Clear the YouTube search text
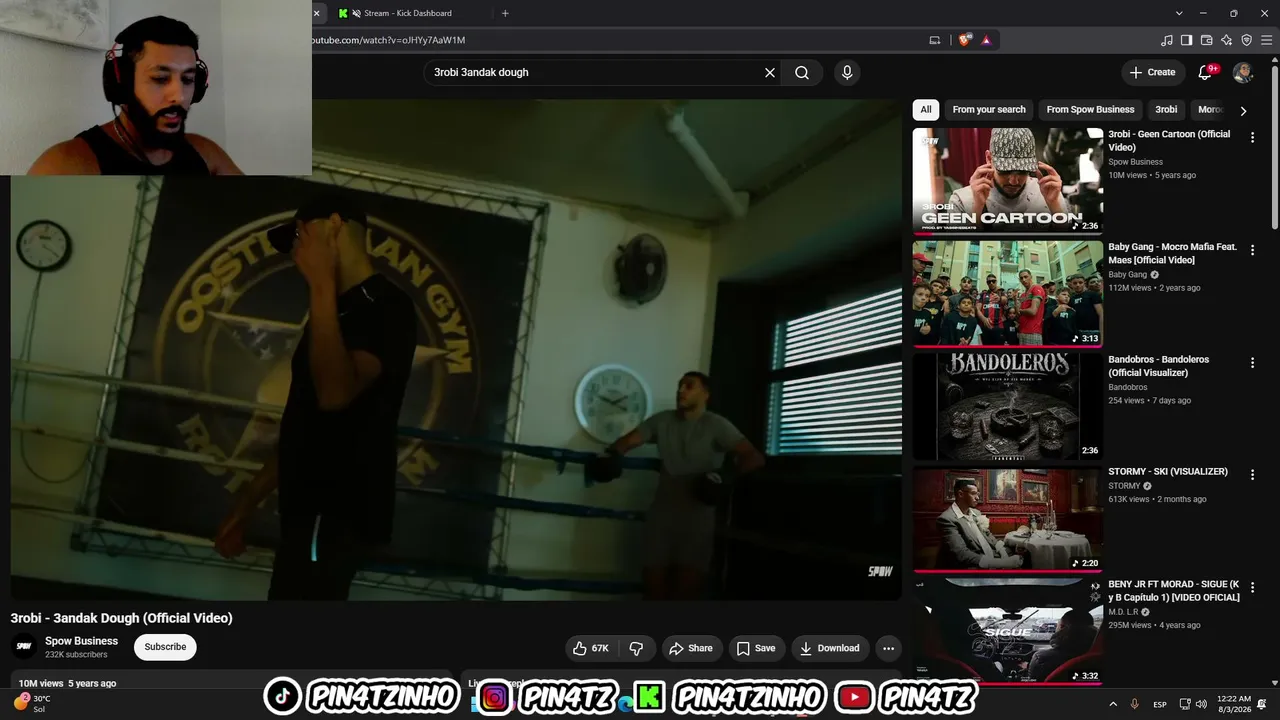 click(x=770, y=72)
